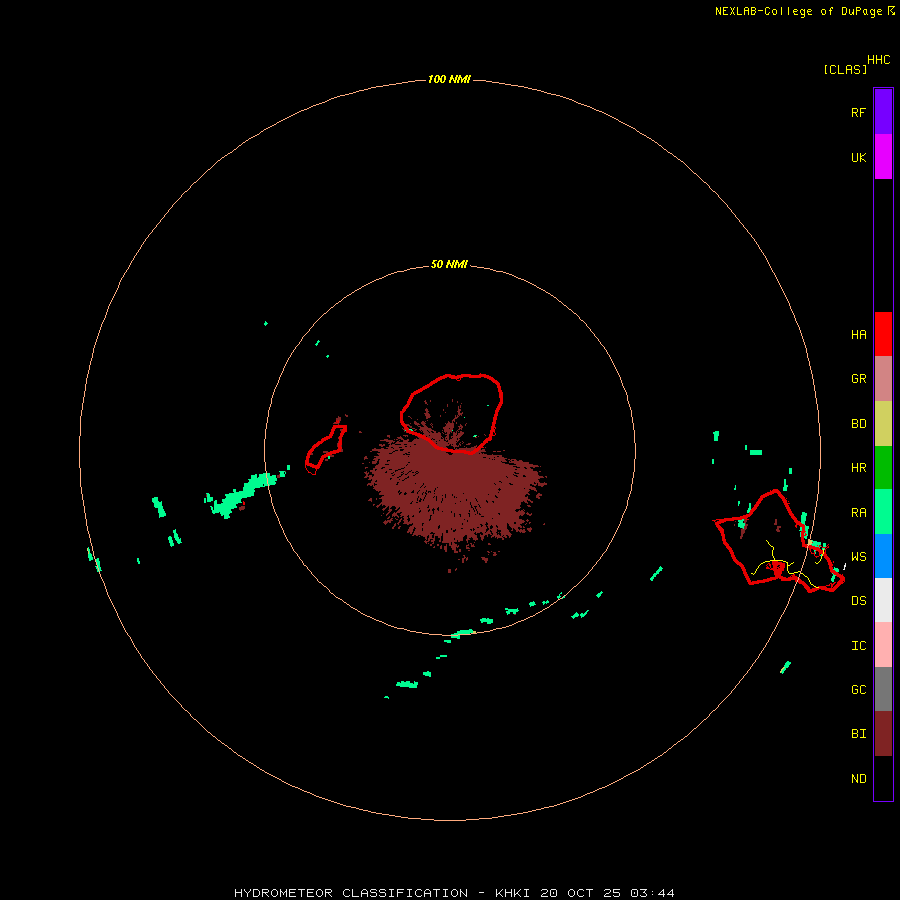Click the NEXLAB-College of DuPage text

(798, 11)
